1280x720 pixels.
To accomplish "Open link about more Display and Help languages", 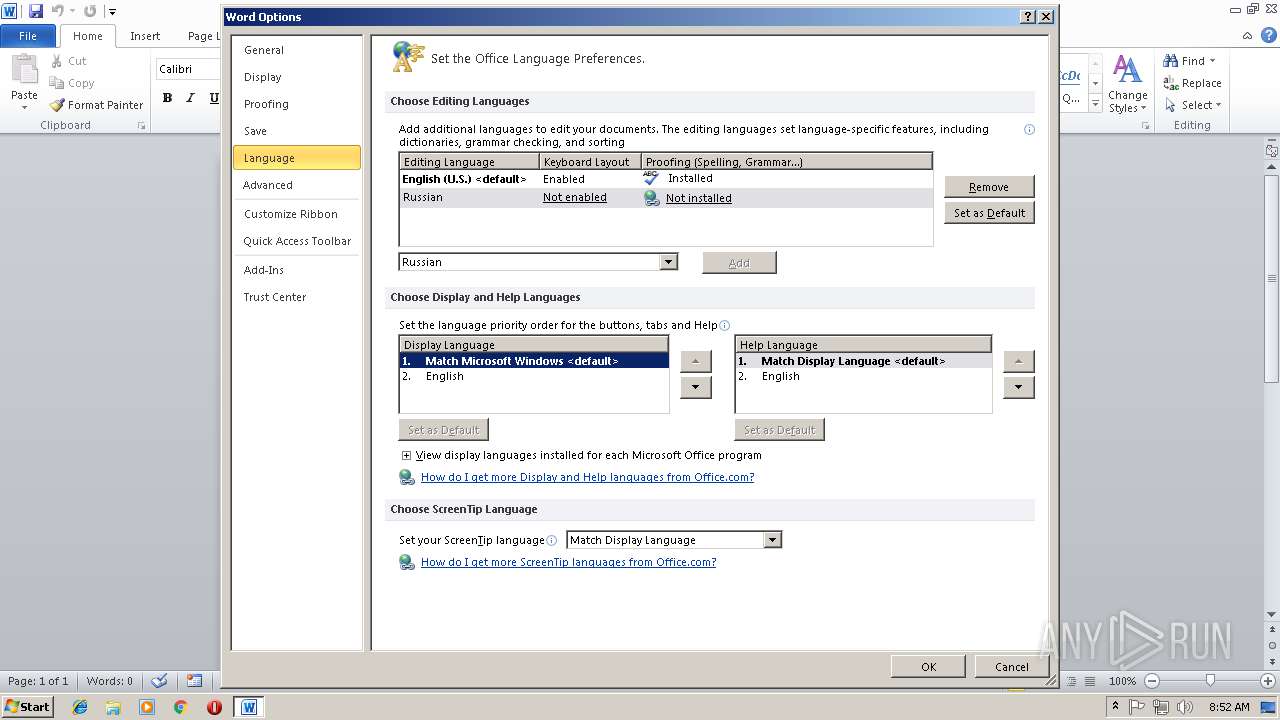I will click(x=587, y=477).
